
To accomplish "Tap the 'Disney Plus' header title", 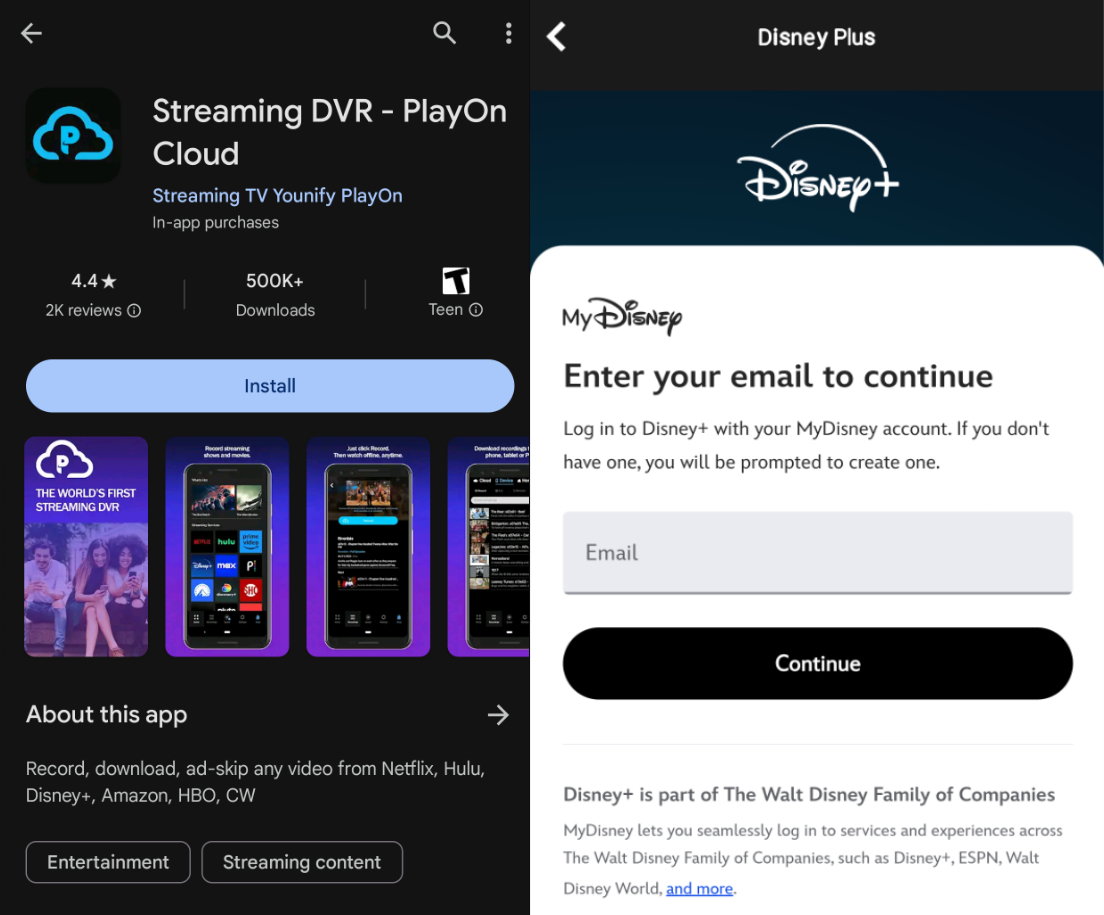I will pyautogui.click(x=816, y=37).
